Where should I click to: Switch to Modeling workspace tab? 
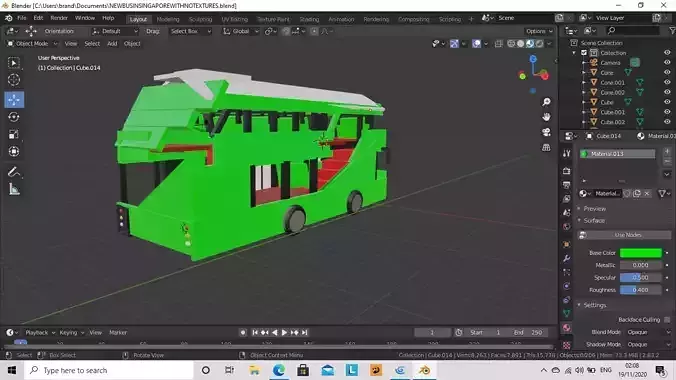tap(168, 19)
